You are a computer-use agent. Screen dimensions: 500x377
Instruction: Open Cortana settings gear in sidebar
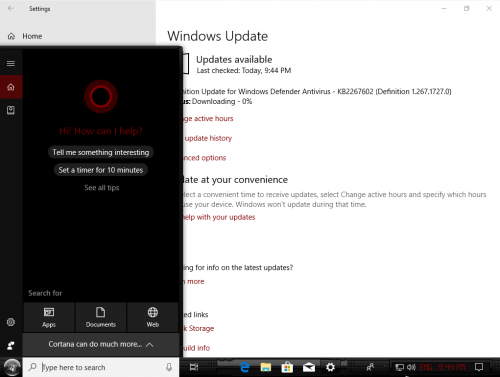pos(11,322)
